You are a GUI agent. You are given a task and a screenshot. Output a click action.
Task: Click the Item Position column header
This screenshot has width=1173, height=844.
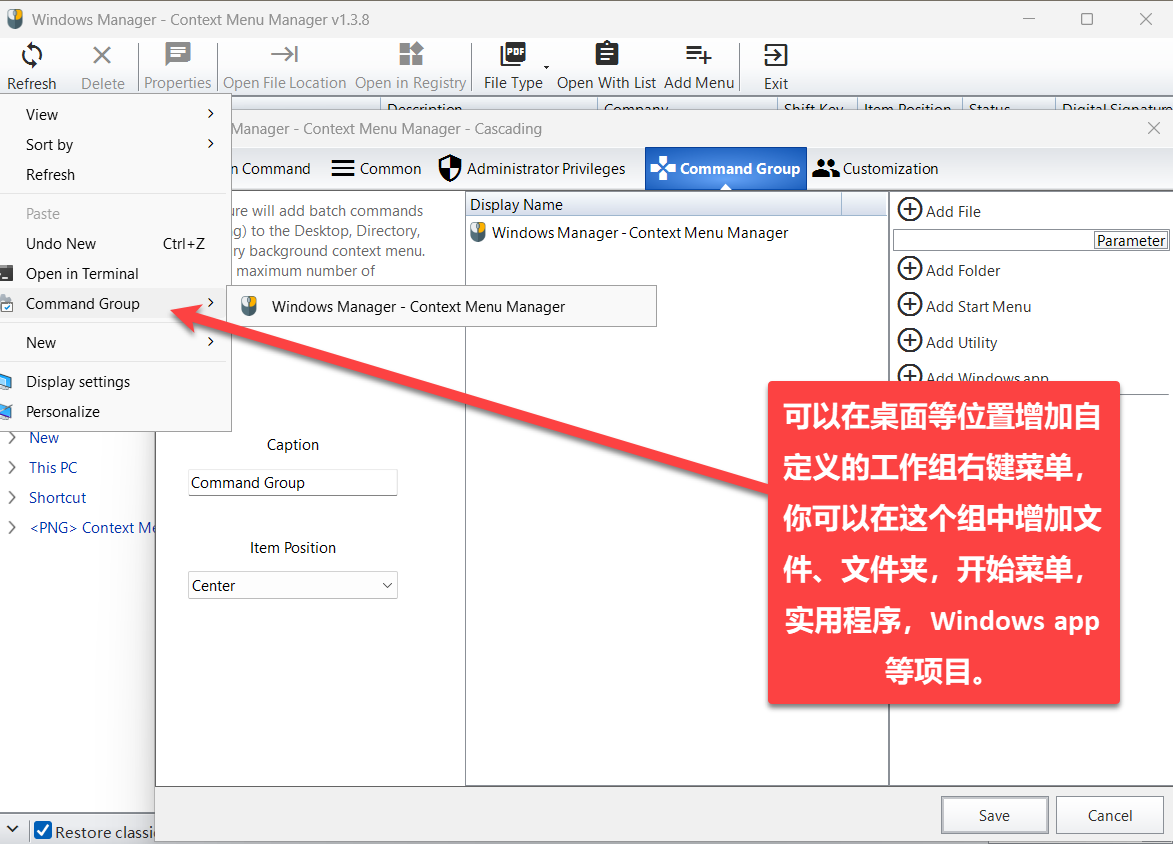pyautogui.click(x=909, y=105)
